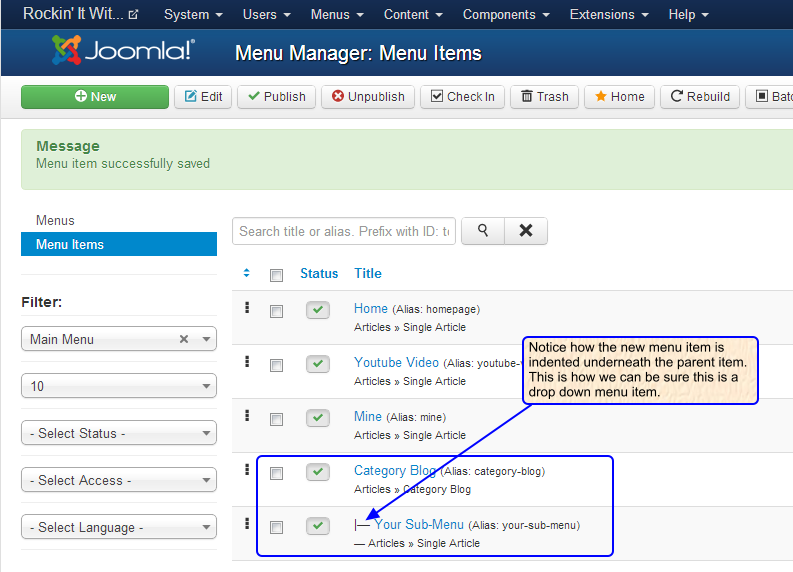Click the Trash toolbar button
Screen dimensions: 793x572
pyautogui.click(x=545, y=97)
